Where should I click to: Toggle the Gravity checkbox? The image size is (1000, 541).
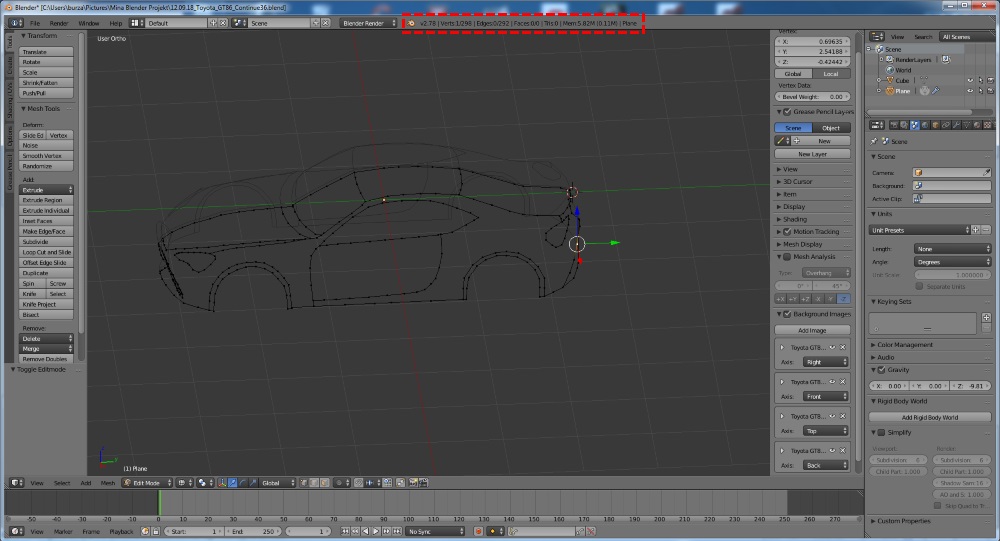point(881,369)
